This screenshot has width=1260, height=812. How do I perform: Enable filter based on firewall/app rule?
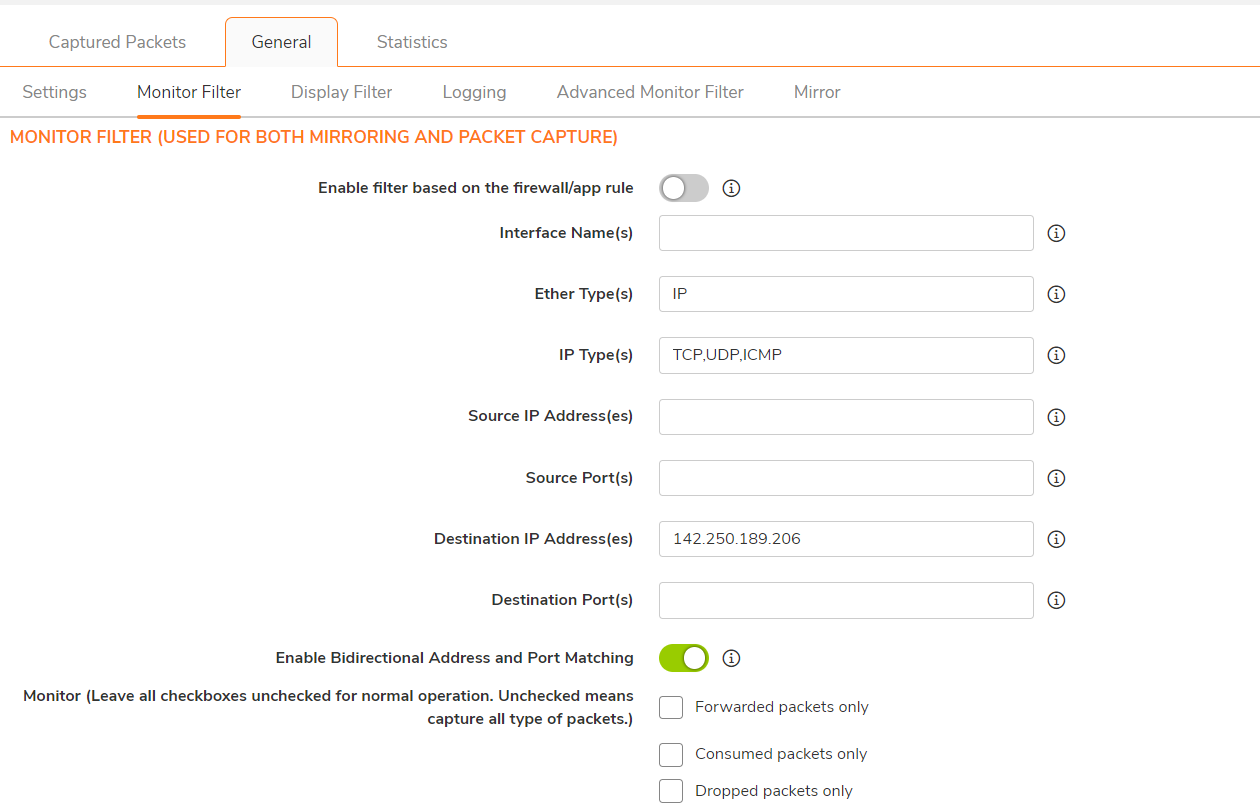click(684, 188)
